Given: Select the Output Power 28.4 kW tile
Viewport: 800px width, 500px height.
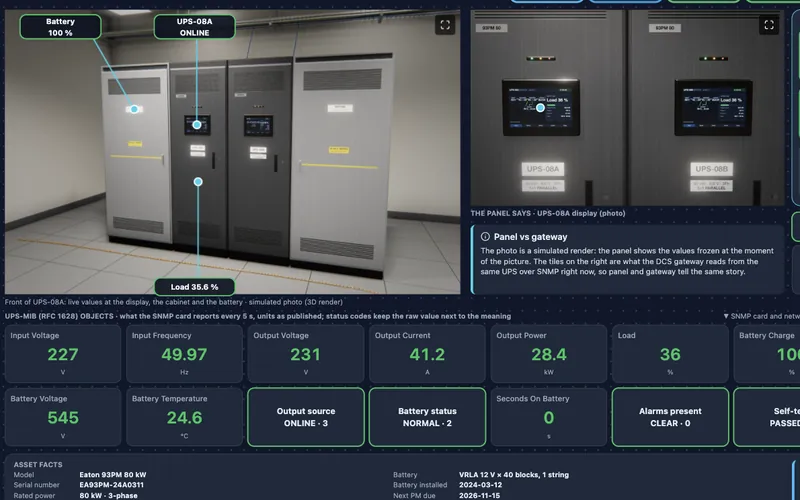Looking at the screenshot, I should pyautogui.click(x=548, y=354).
